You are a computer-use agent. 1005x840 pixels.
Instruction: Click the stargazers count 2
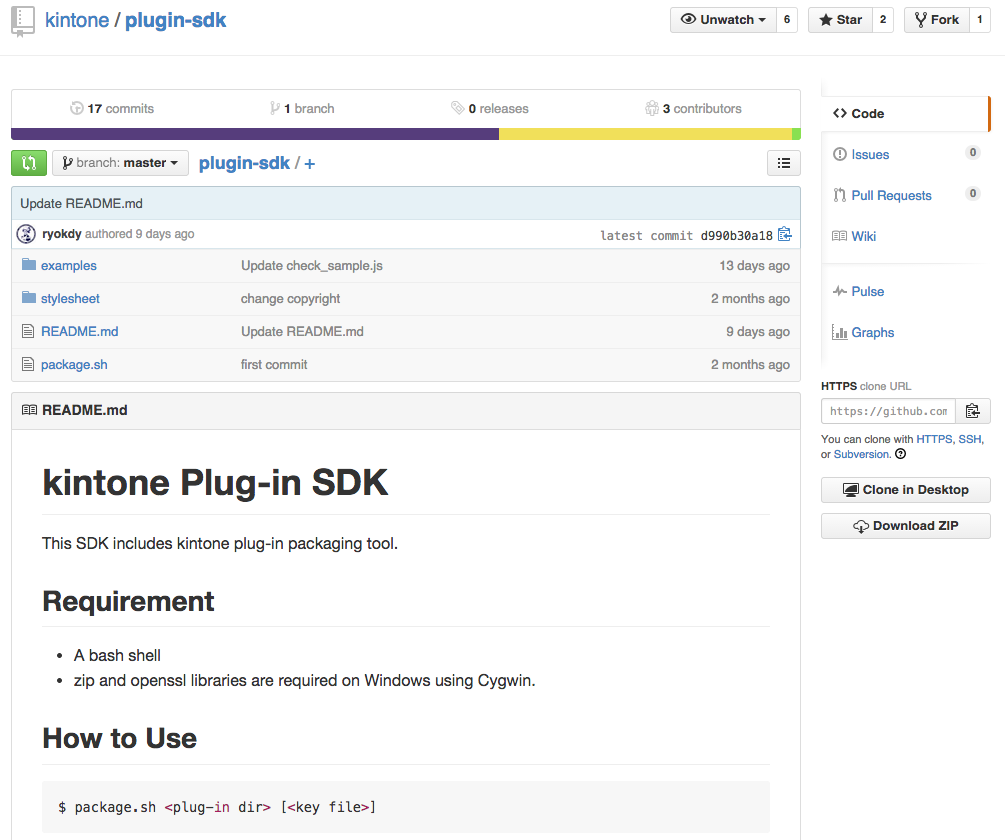point(883,20)
